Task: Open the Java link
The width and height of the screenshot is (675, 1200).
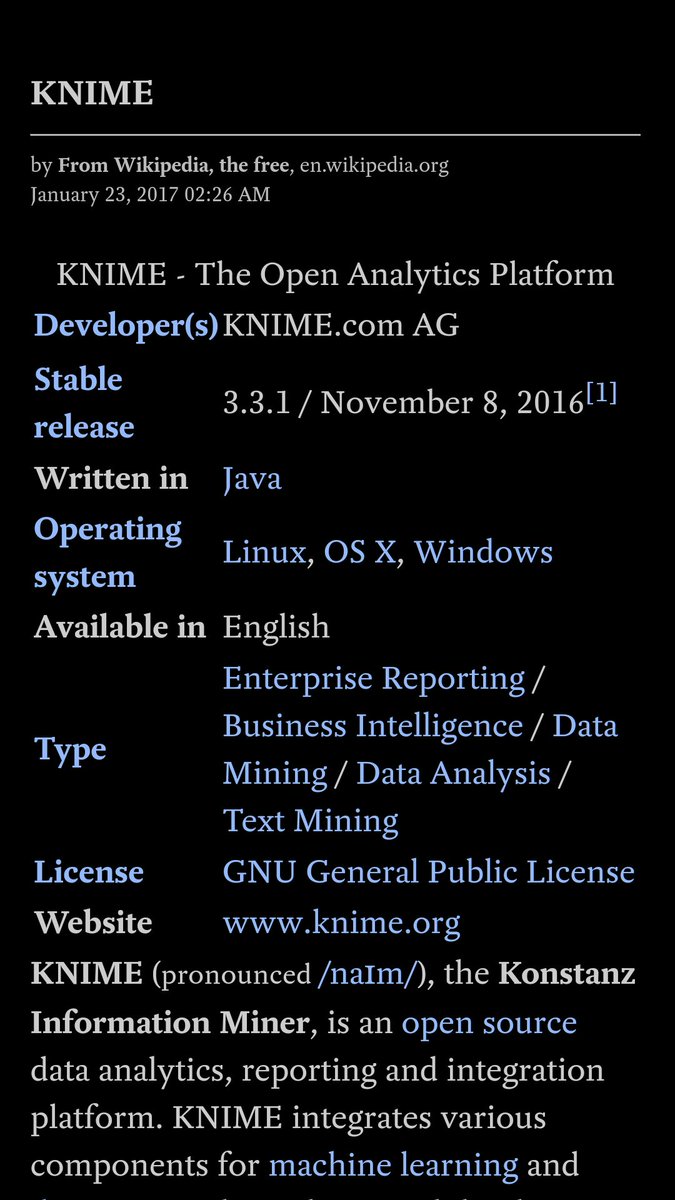Action: [252, 479]
